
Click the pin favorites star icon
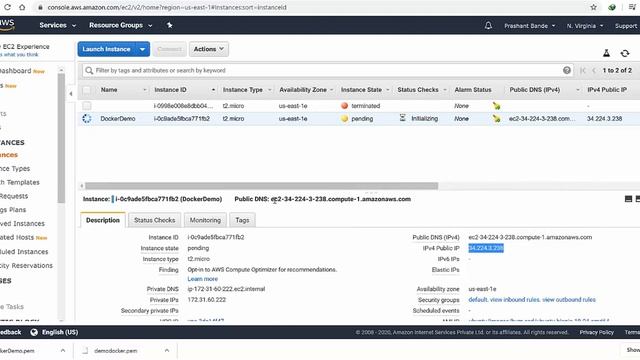169,25
